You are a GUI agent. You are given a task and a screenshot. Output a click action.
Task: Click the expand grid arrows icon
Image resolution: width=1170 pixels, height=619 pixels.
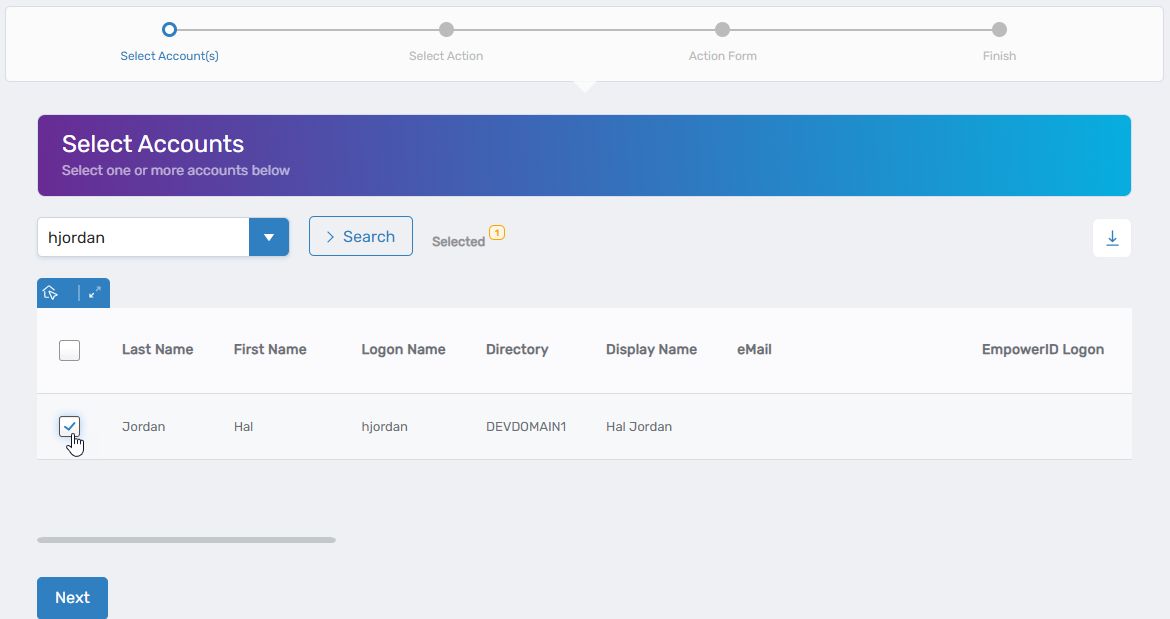click(x=94, y=292)
